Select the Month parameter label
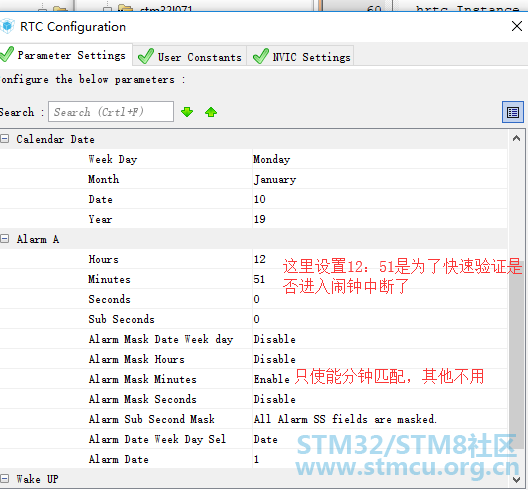This screenshot has width=528, height=490. [103, 179]
